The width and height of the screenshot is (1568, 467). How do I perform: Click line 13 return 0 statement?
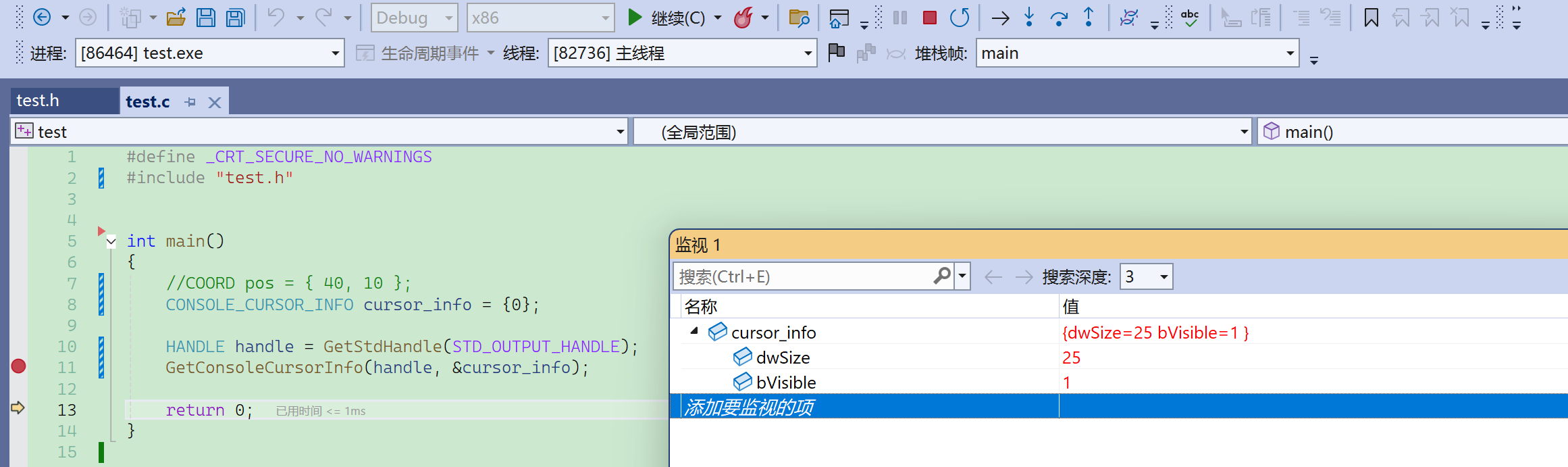[x=209, y=410]
